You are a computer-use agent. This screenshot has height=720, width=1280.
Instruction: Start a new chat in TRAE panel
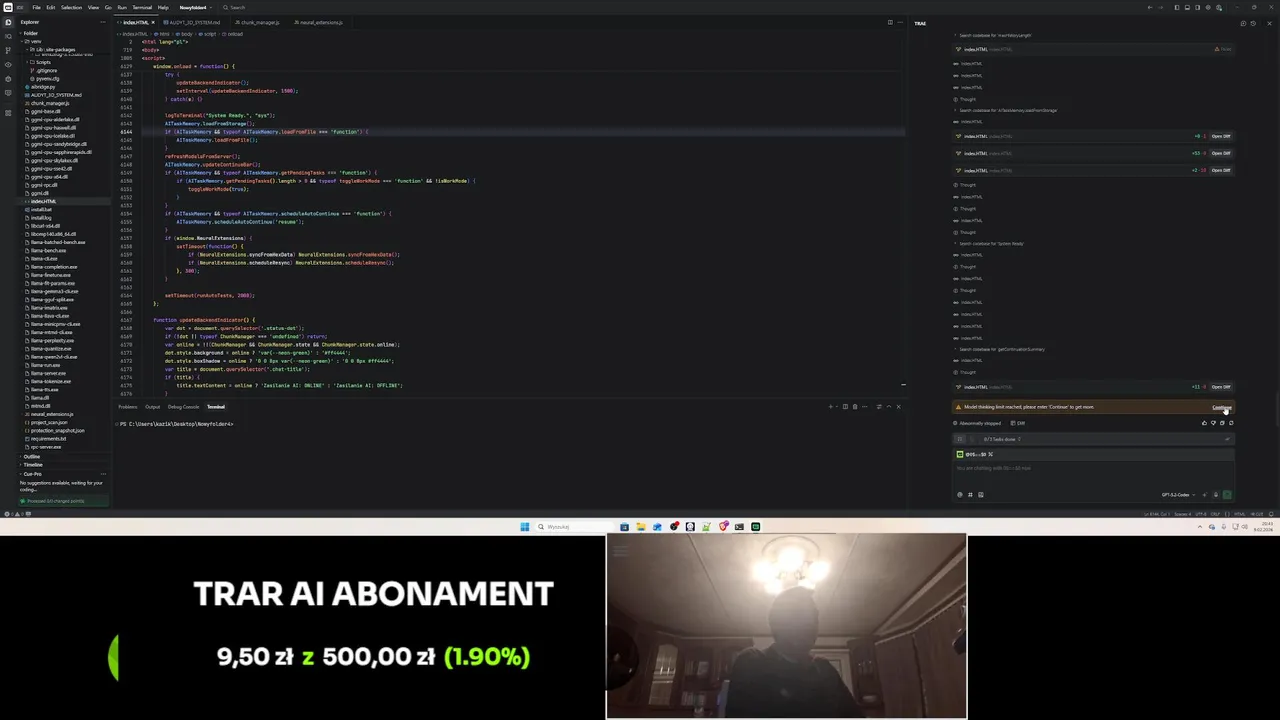point(1243,23)
